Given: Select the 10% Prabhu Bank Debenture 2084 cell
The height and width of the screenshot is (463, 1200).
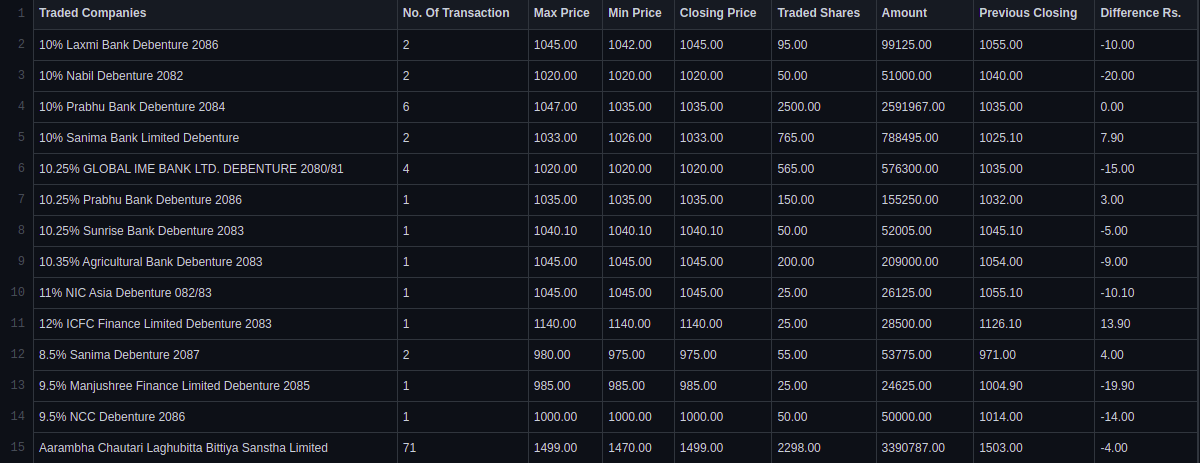Looking at the screenshot, I should (x=214, y=107).
